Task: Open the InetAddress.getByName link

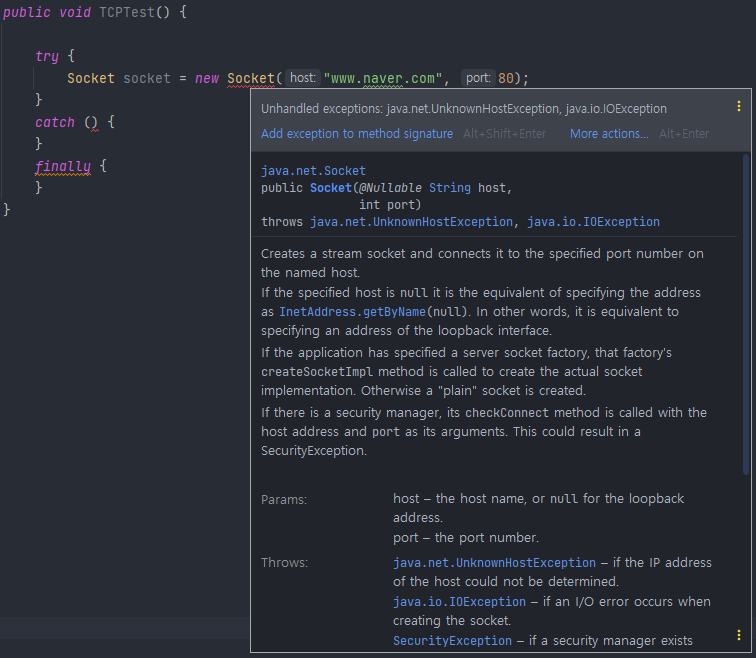Action: [352, 312]
